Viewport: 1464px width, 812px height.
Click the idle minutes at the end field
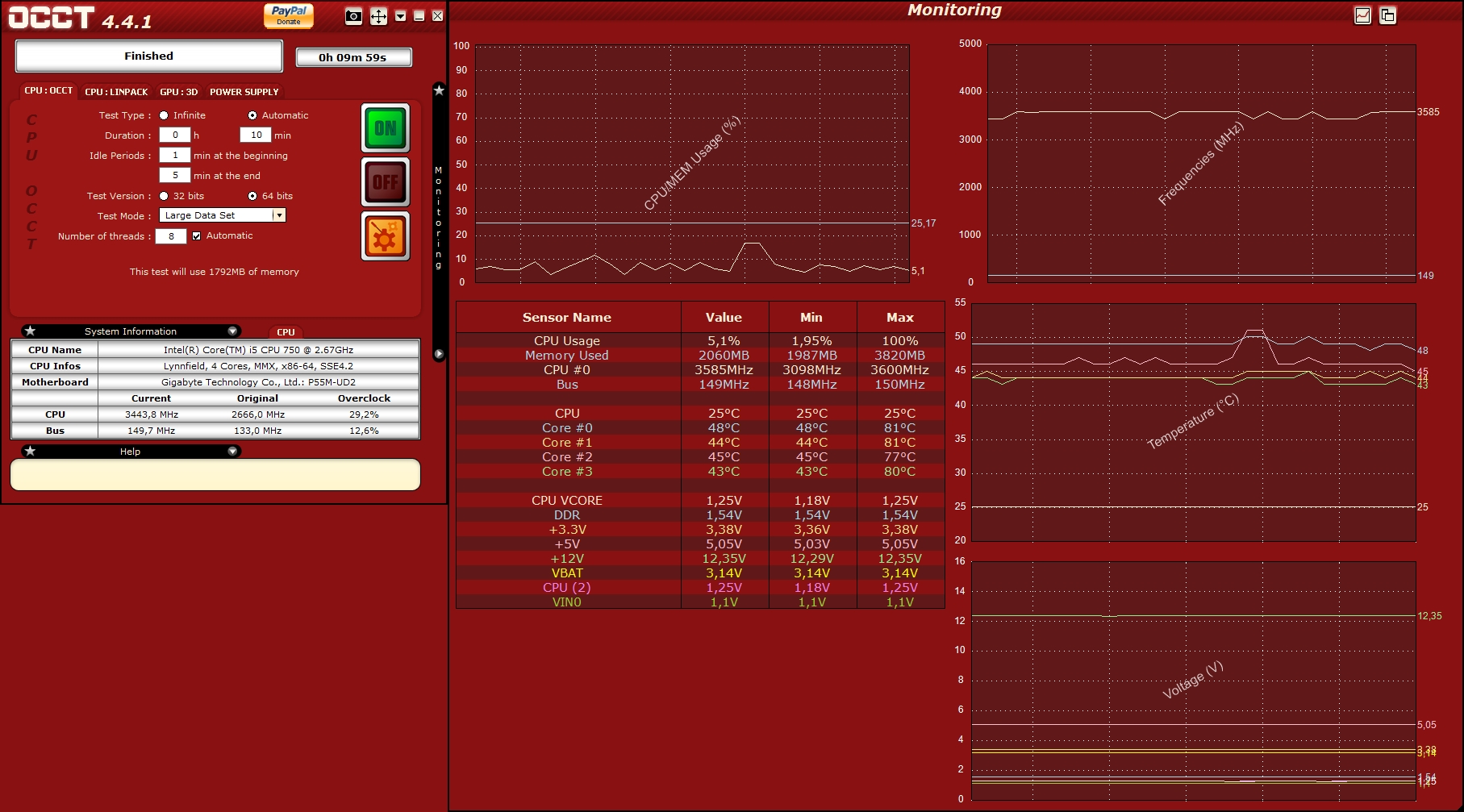[175, 176]
